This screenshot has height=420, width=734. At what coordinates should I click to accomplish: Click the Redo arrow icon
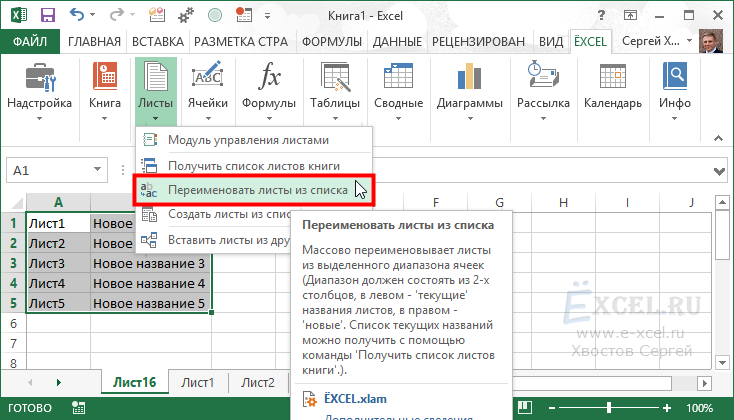click(116, 15)
